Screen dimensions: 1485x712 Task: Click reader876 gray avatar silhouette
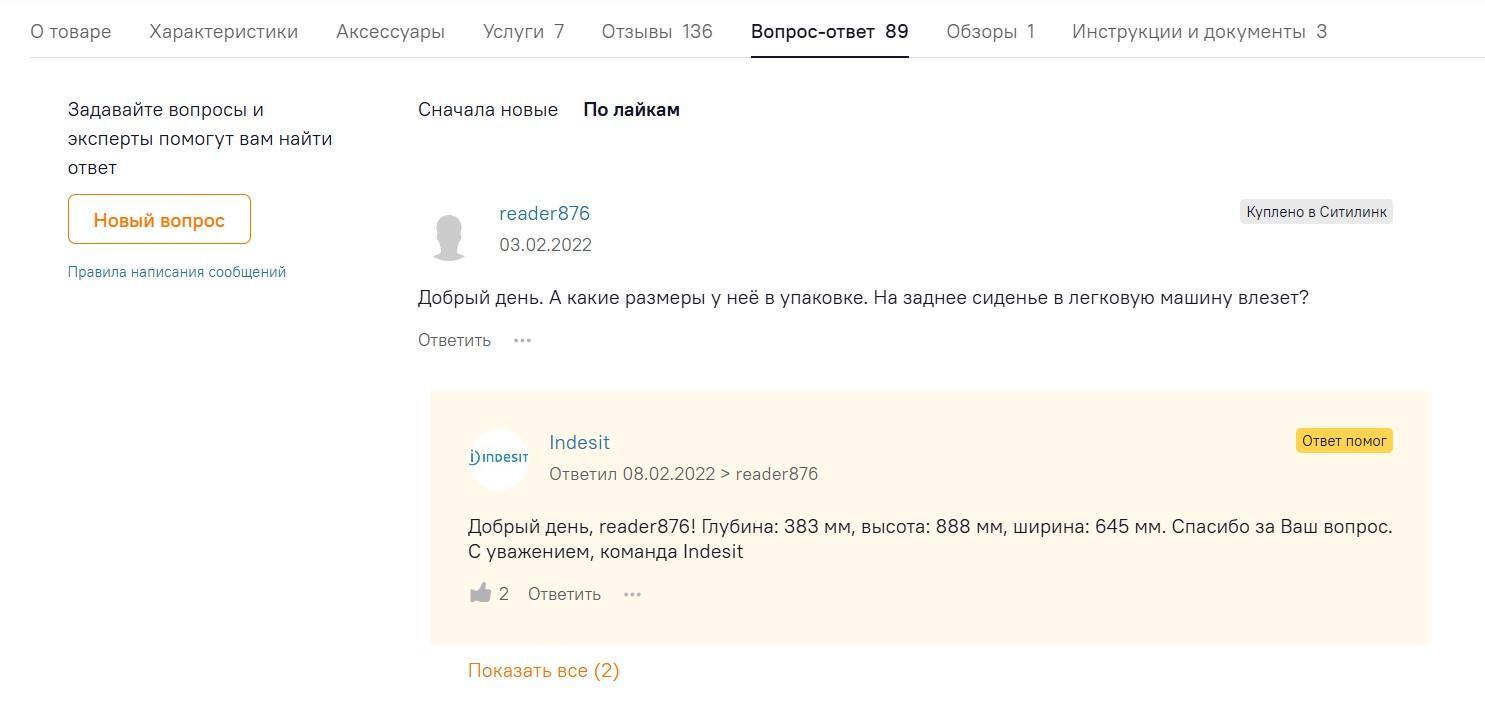point(449,237)
